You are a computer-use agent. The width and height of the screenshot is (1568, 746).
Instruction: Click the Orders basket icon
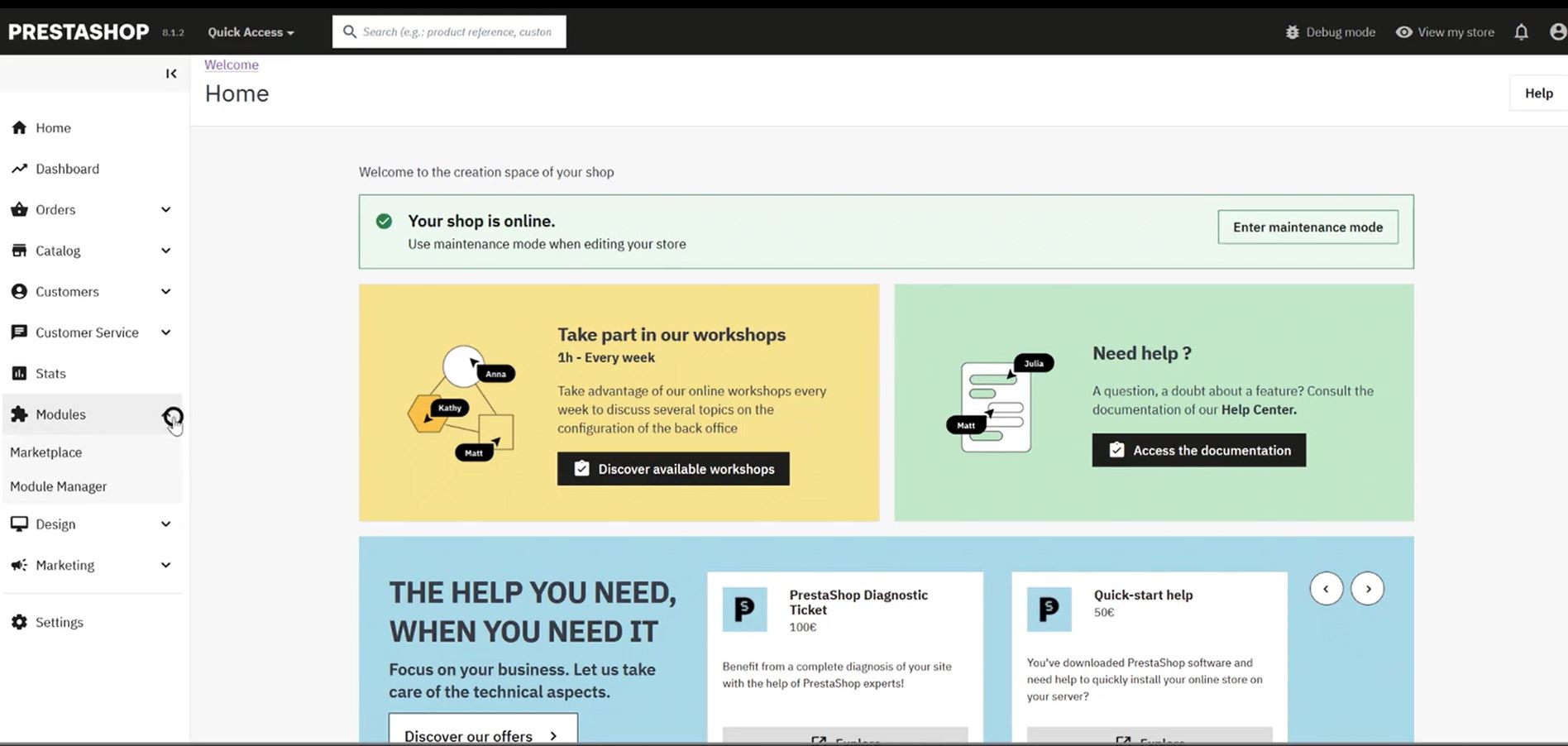tap(19, 209)
